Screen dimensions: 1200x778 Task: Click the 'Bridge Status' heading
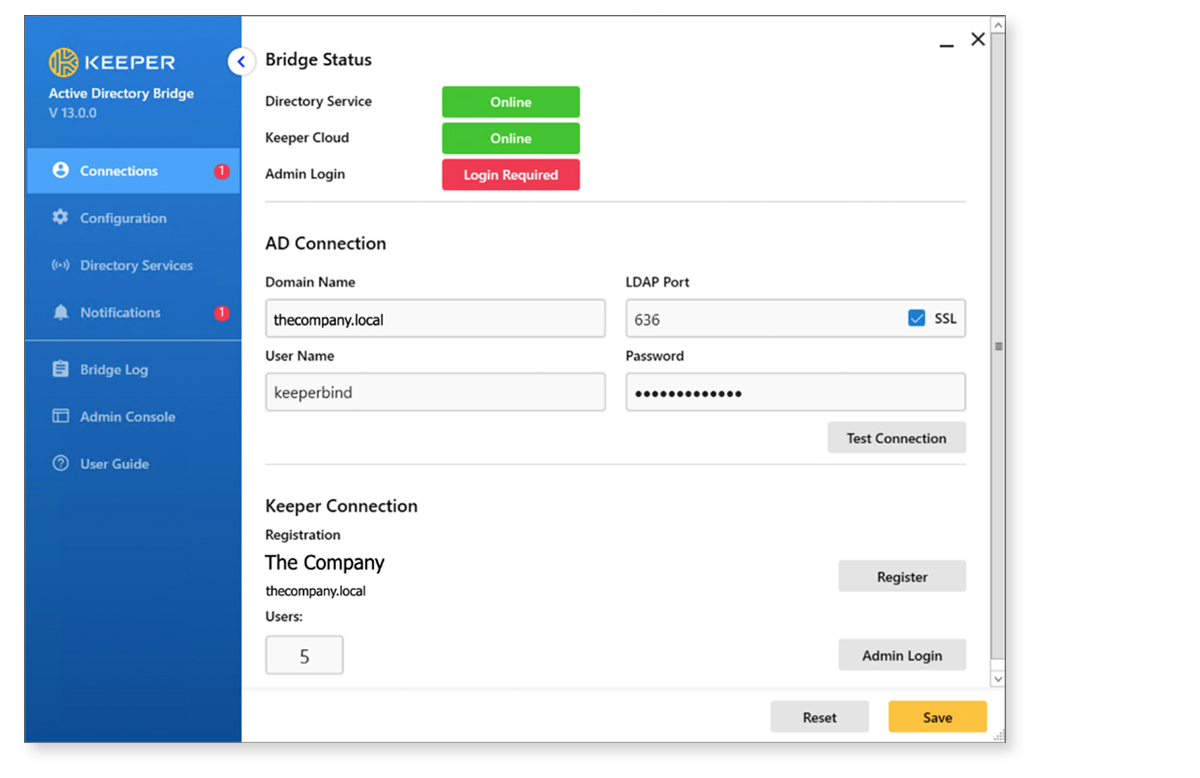[x=318, y=60]
